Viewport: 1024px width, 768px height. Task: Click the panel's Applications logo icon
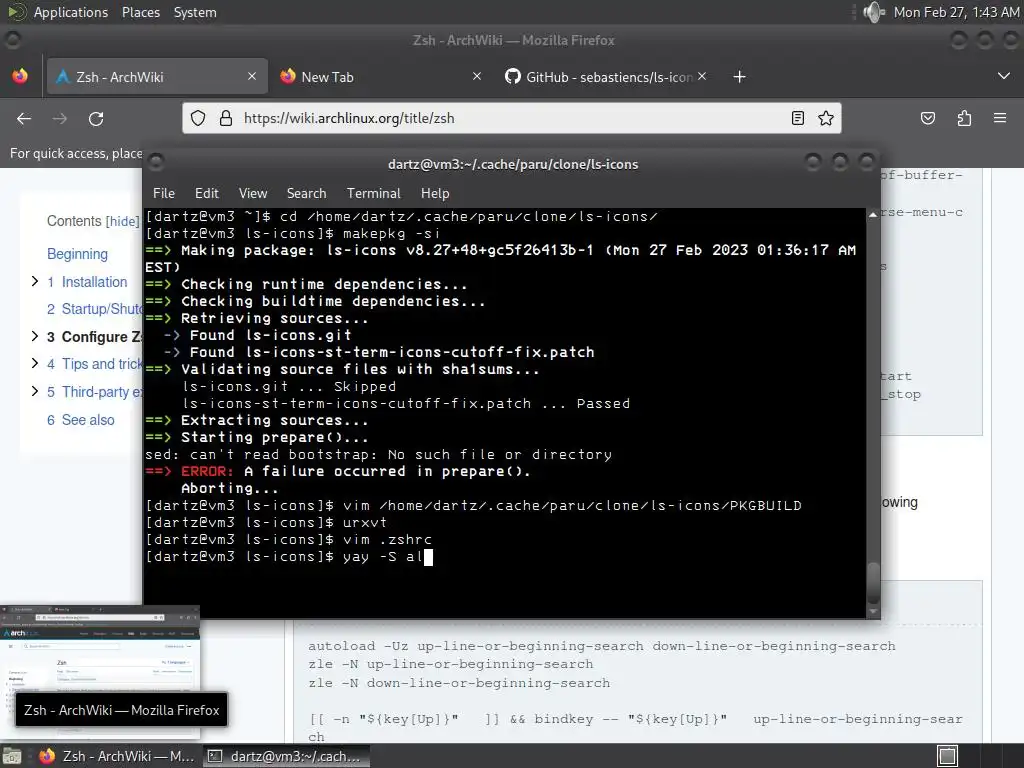point(17,12)
